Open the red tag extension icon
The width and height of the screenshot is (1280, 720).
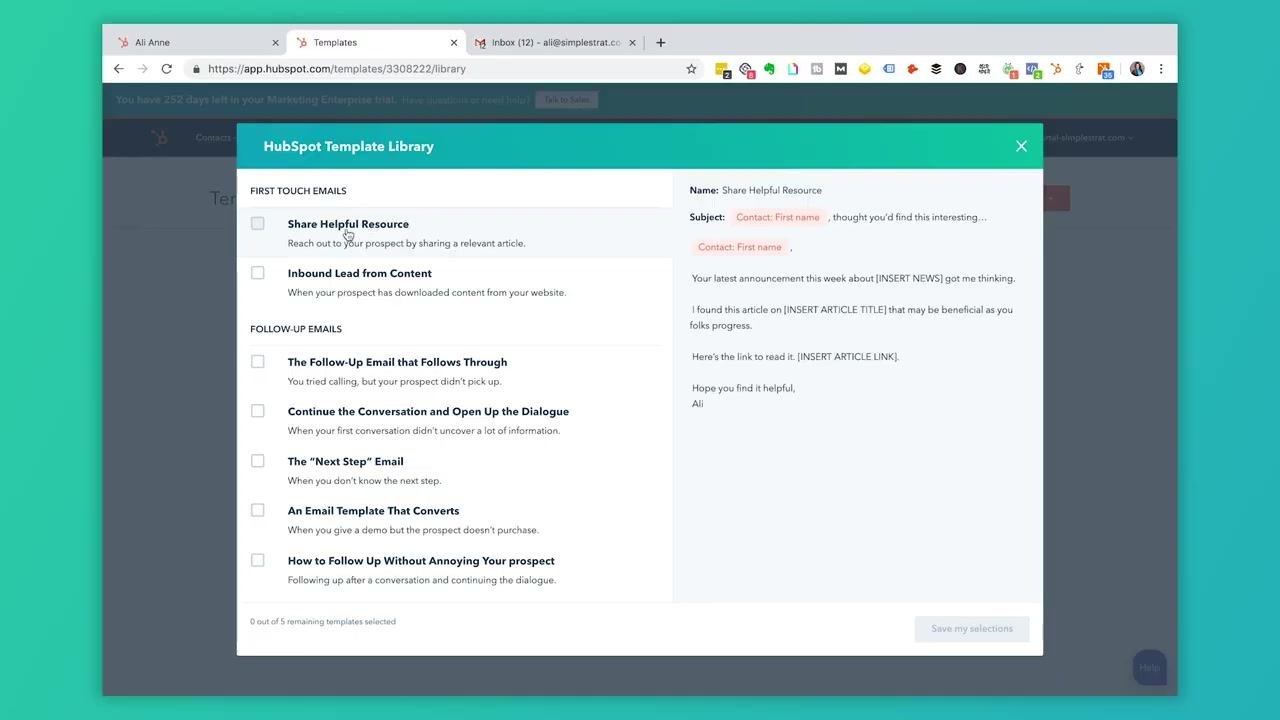tap(912, 69)
